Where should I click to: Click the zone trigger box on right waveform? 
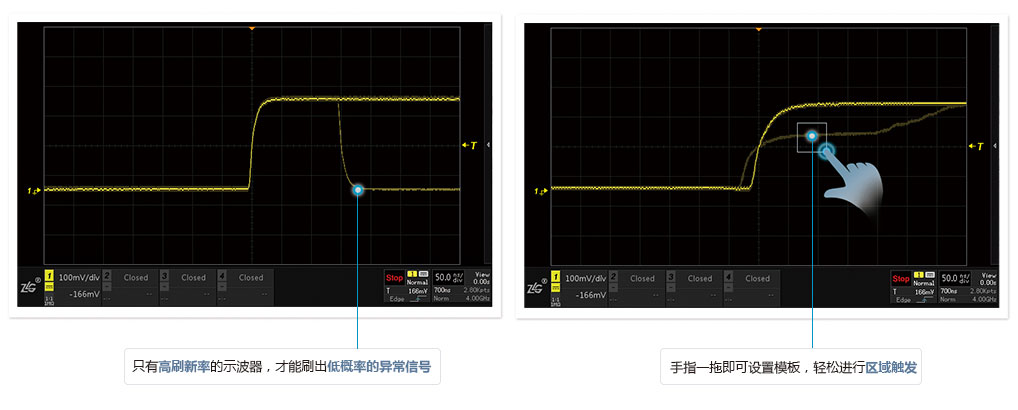(x=812, y=137)
